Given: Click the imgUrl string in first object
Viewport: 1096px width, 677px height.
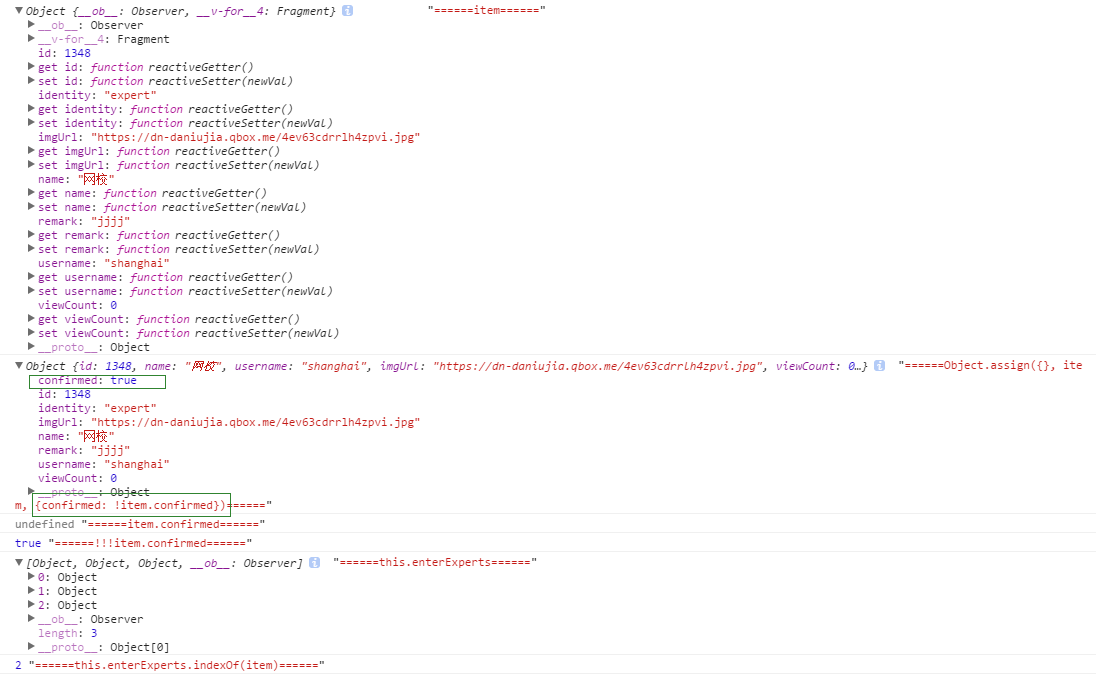Looking at the screenshot, I should point(255,137).
